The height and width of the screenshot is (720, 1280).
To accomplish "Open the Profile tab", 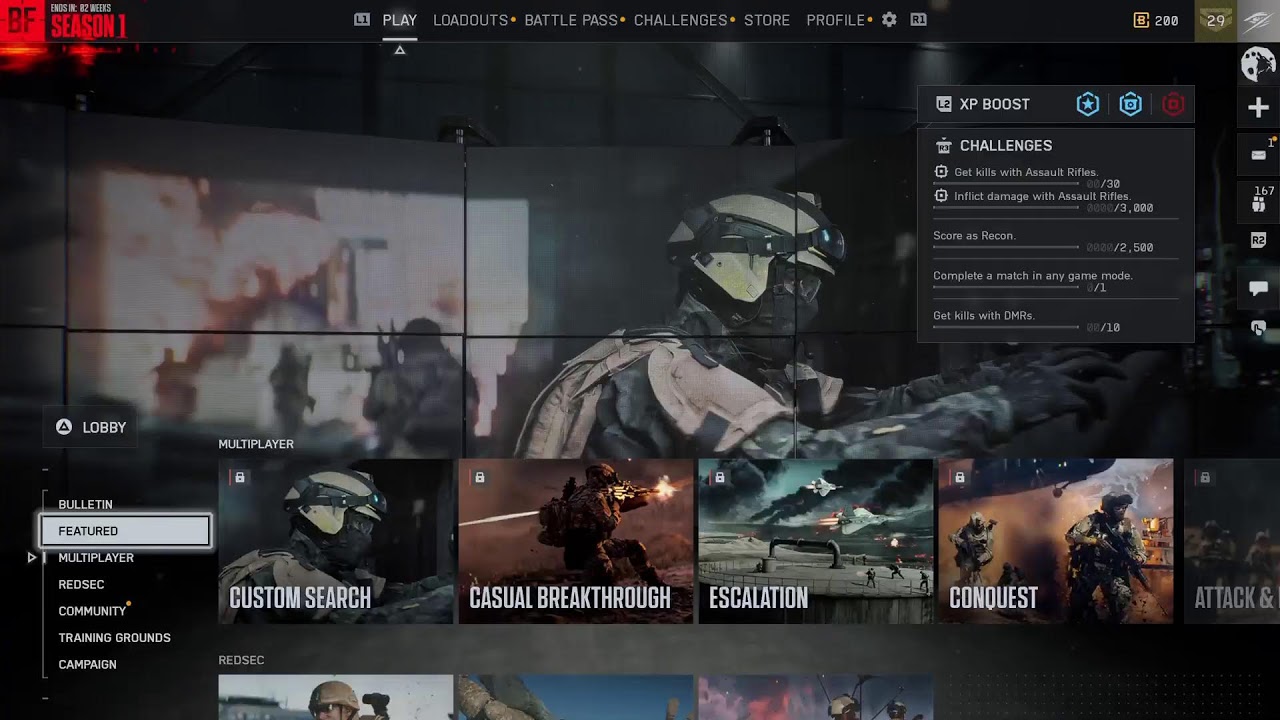I will 836,20.
